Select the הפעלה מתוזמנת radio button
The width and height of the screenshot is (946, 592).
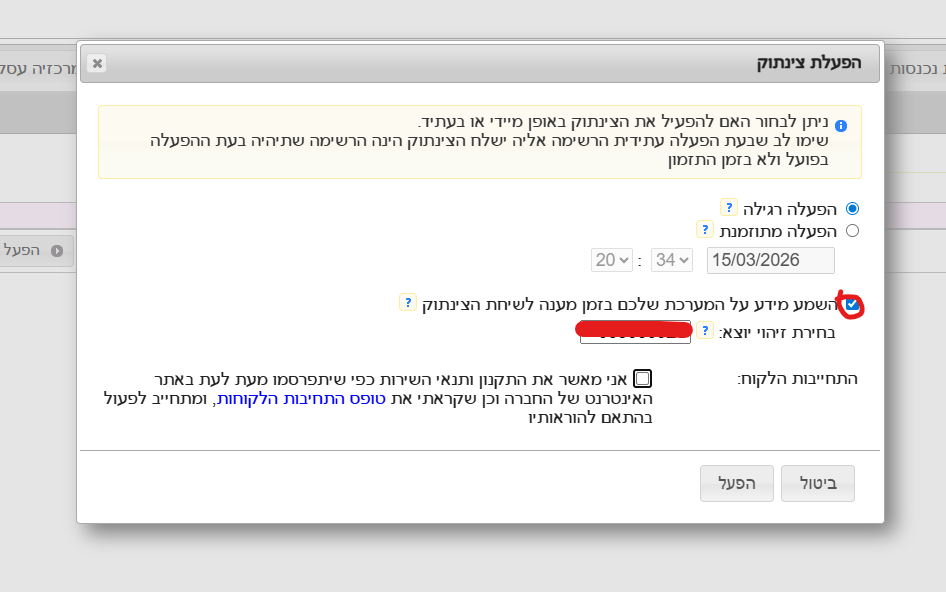(851, 230)
